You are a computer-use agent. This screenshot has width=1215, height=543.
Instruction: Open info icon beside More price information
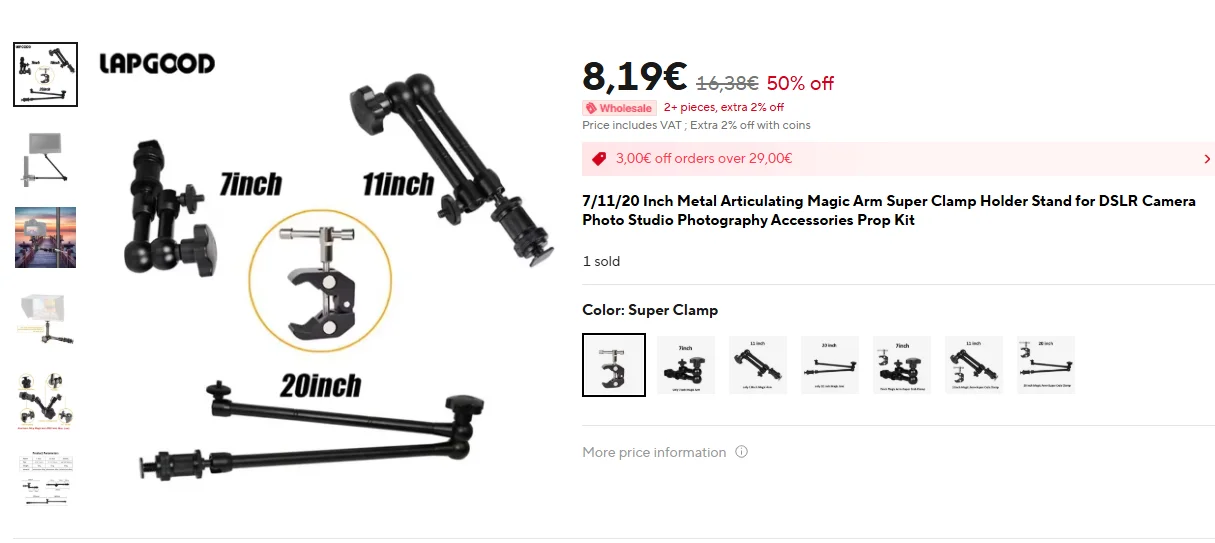click(x=741, y=452)
